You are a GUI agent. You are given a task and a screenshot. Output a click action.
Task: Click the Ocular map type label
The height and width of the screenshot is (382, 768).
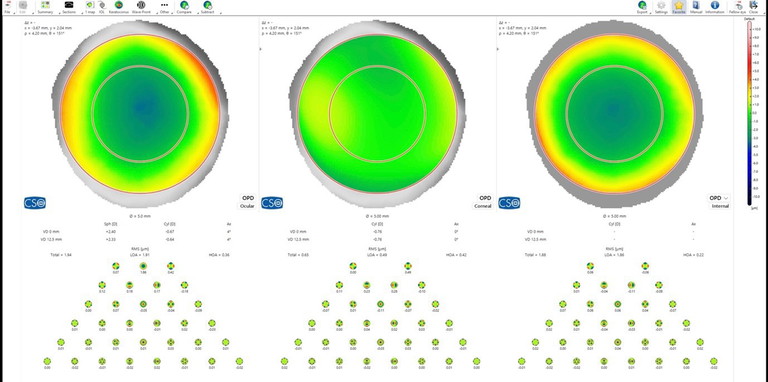tap(247, 206)
